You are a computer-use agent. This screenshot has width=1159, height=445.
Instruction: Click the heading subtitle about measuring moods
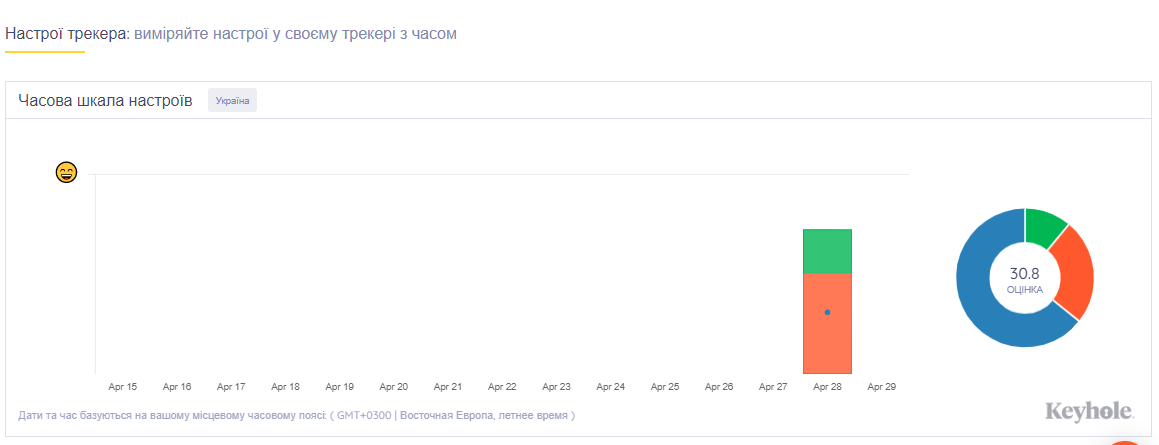(296, 34)
